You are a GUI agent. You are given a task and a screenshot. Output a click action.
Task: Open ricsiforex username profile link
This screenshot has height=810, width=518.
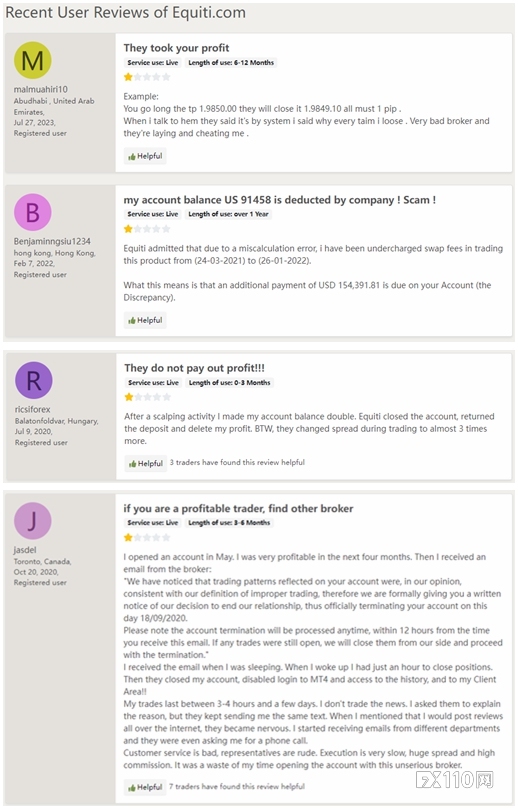pyautogui.click(x=33, y=409)
